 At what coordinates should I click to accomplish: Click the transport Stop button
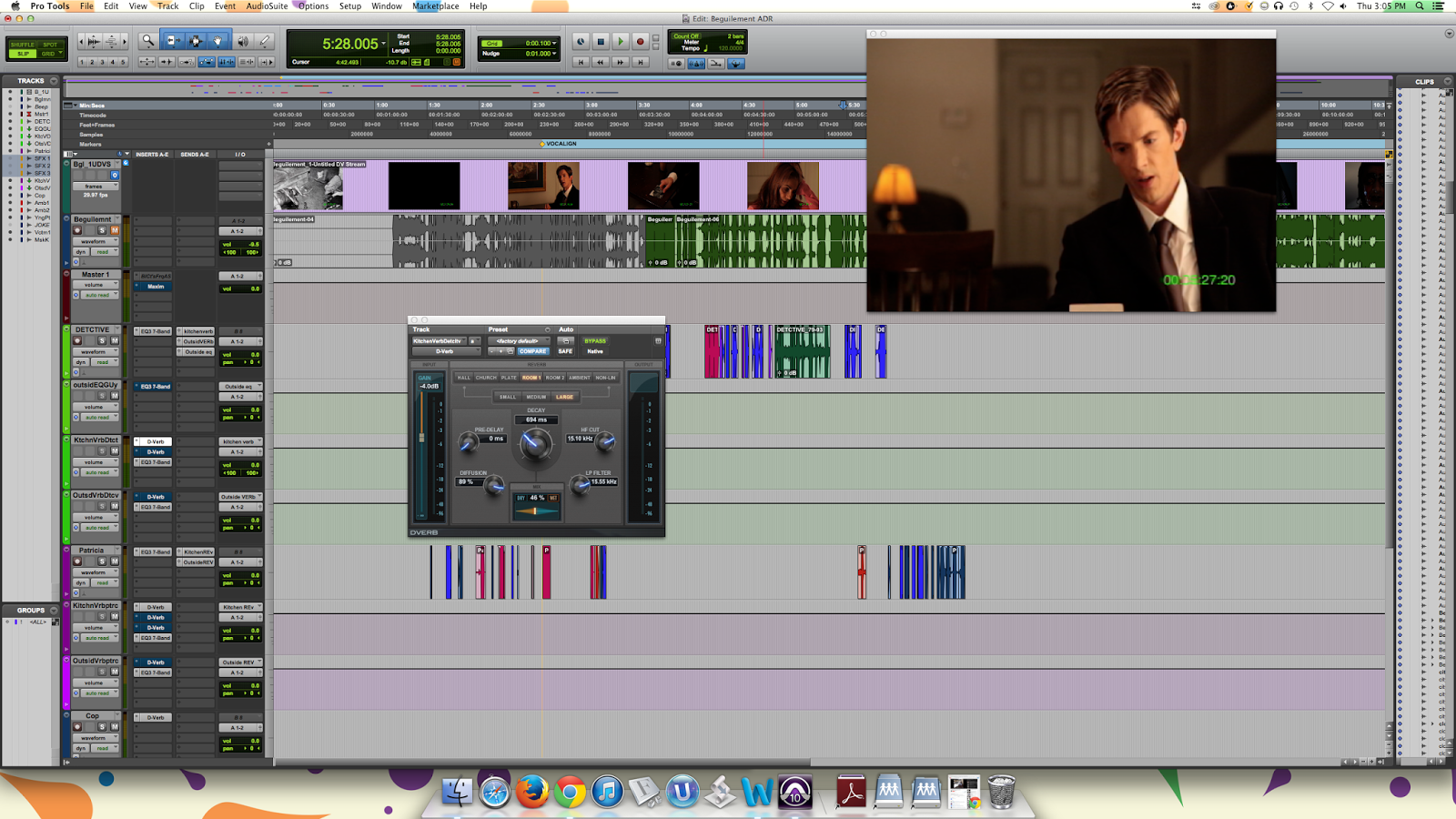pos(601,42)
